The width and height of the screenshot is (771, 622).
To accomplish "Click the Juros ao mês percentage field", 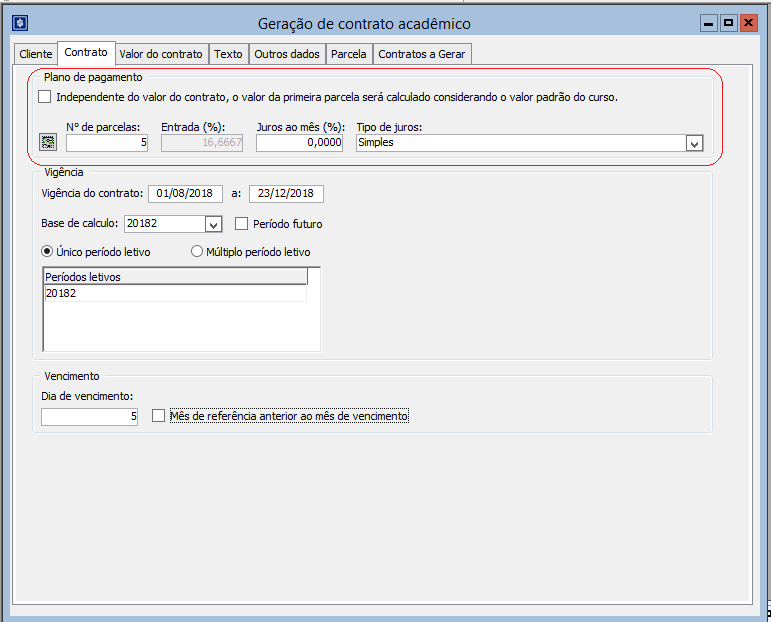I will pyautogui.click(x=299, y=143).
